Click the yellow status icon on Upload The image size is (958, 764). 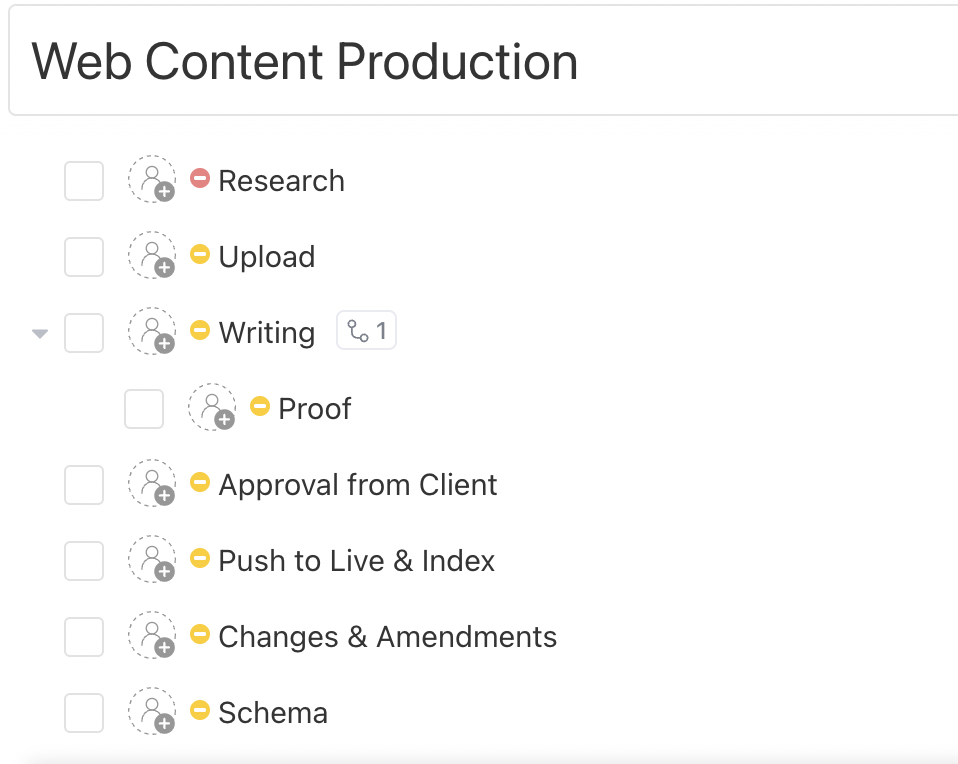pyautogui.click(x=199, y=254)
